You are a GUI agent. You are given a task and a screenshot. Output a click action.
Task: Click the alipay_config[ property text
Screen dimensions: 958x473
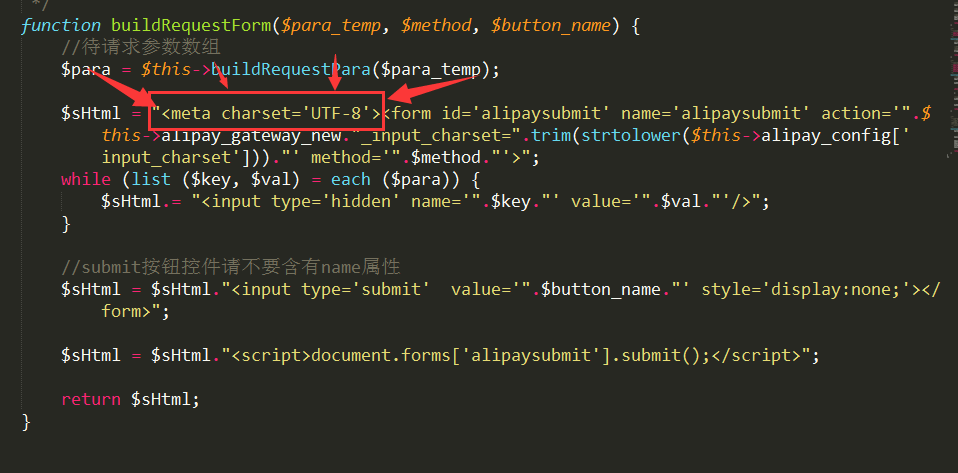pos(831,136)
